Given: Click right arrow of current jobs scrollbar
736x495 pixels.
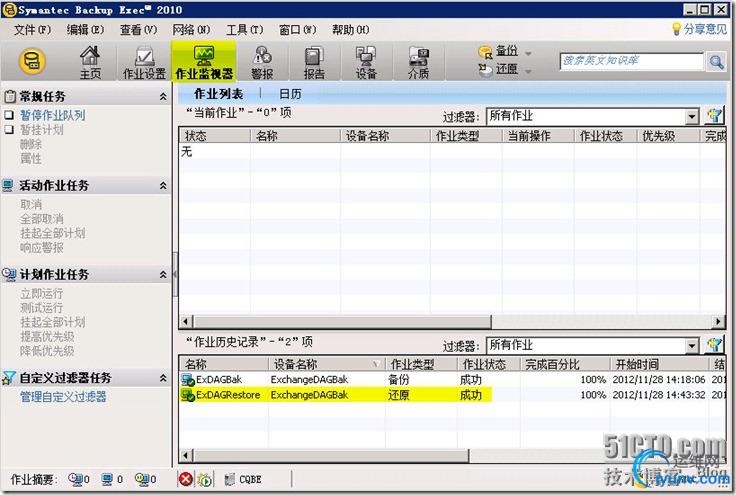Looking at the screenshot, I should [x=718, y=321].
